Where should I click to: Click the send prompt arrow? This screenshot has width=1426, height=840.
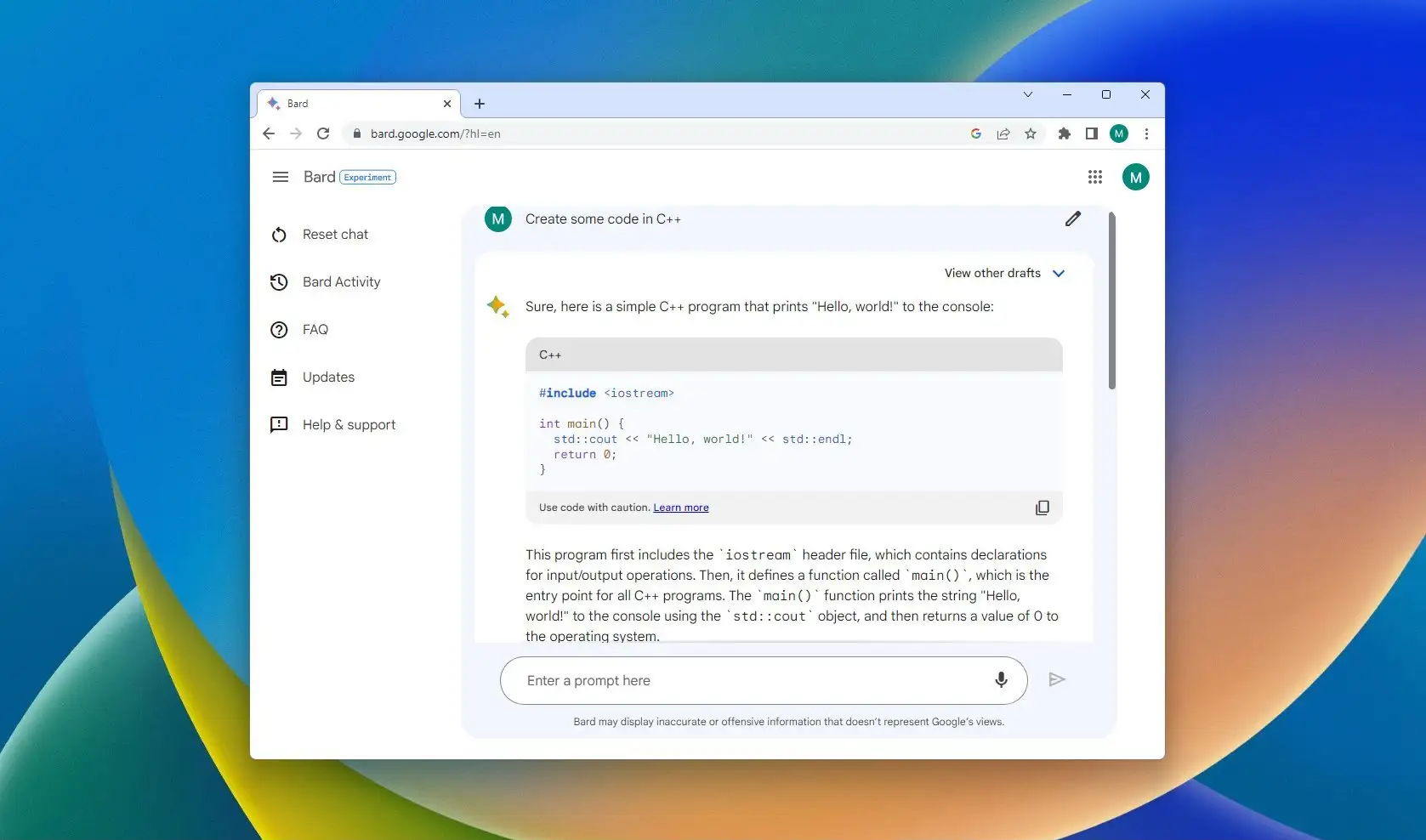(x=1057, y=679)
